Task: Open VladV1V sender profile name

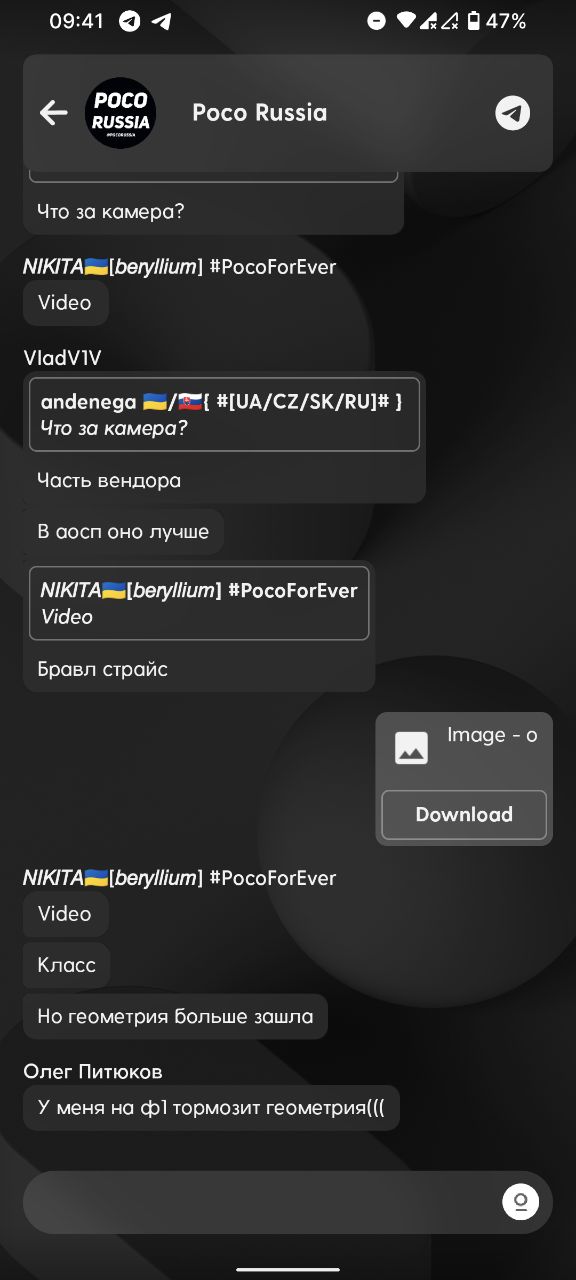Action: coord(62,358)
